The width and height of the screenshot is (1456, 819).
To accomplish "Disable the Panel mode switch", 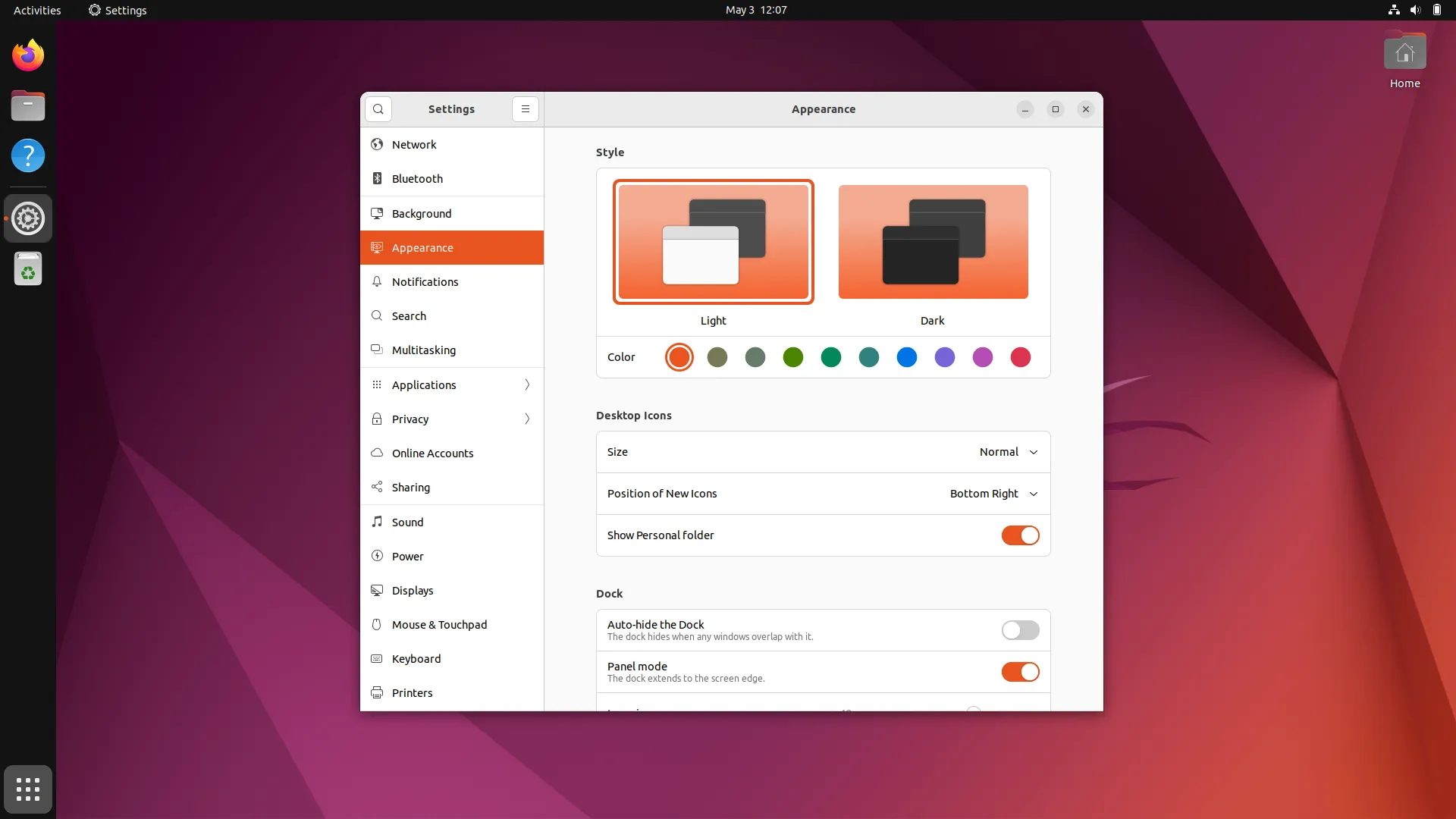I will tap(1020, 672).
